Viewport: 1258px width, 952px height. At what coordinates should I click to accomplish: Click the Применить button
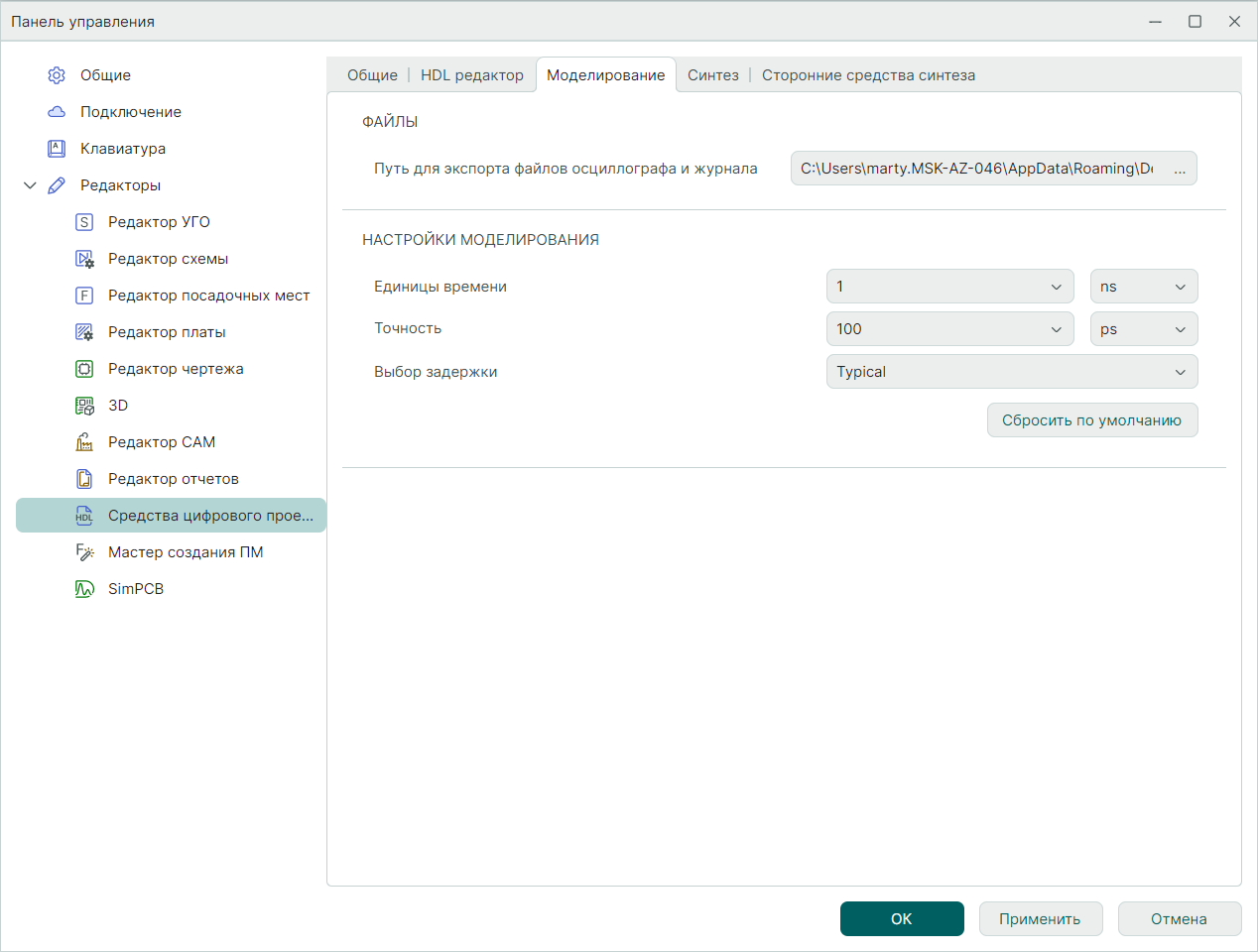[1039, 919]
